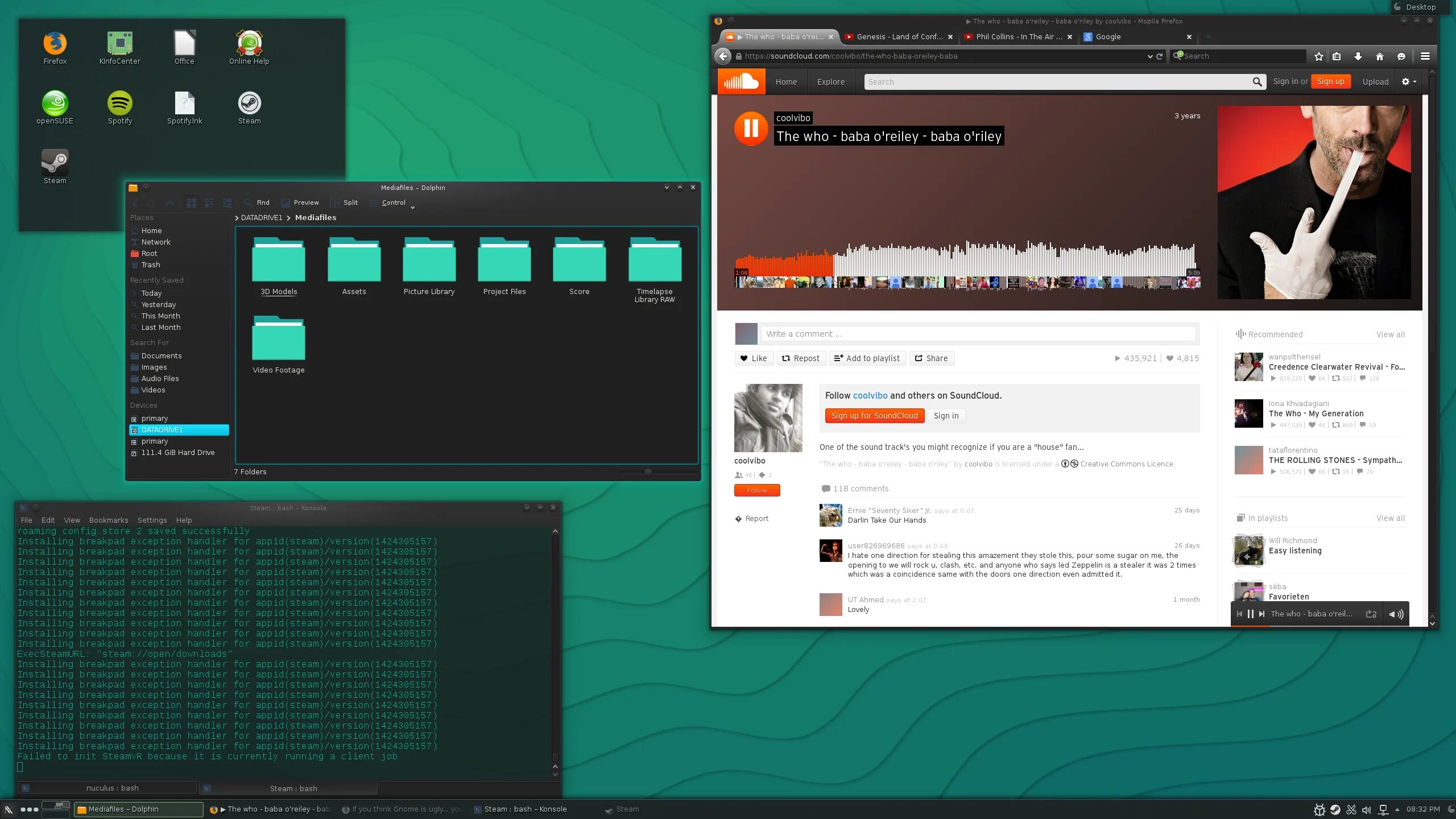Open the 3D Models folder
This screenshot has height=819, width=1456.
click(279, 266)
